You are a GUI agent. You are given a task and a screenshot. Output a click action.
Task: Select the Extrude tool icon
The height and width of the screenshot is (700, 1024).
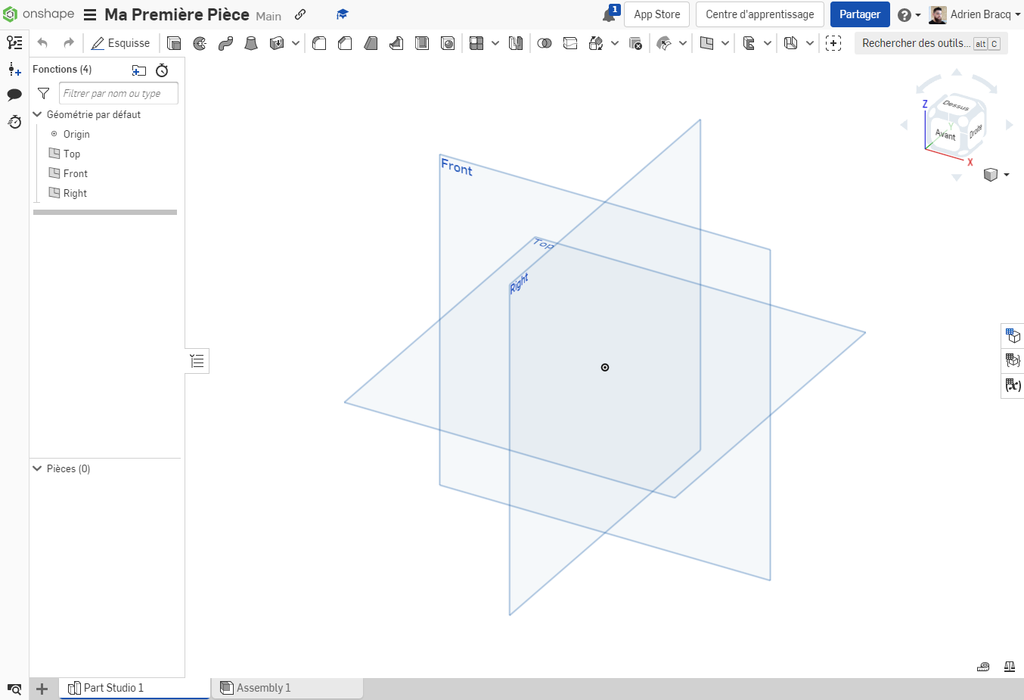(174, 43)
